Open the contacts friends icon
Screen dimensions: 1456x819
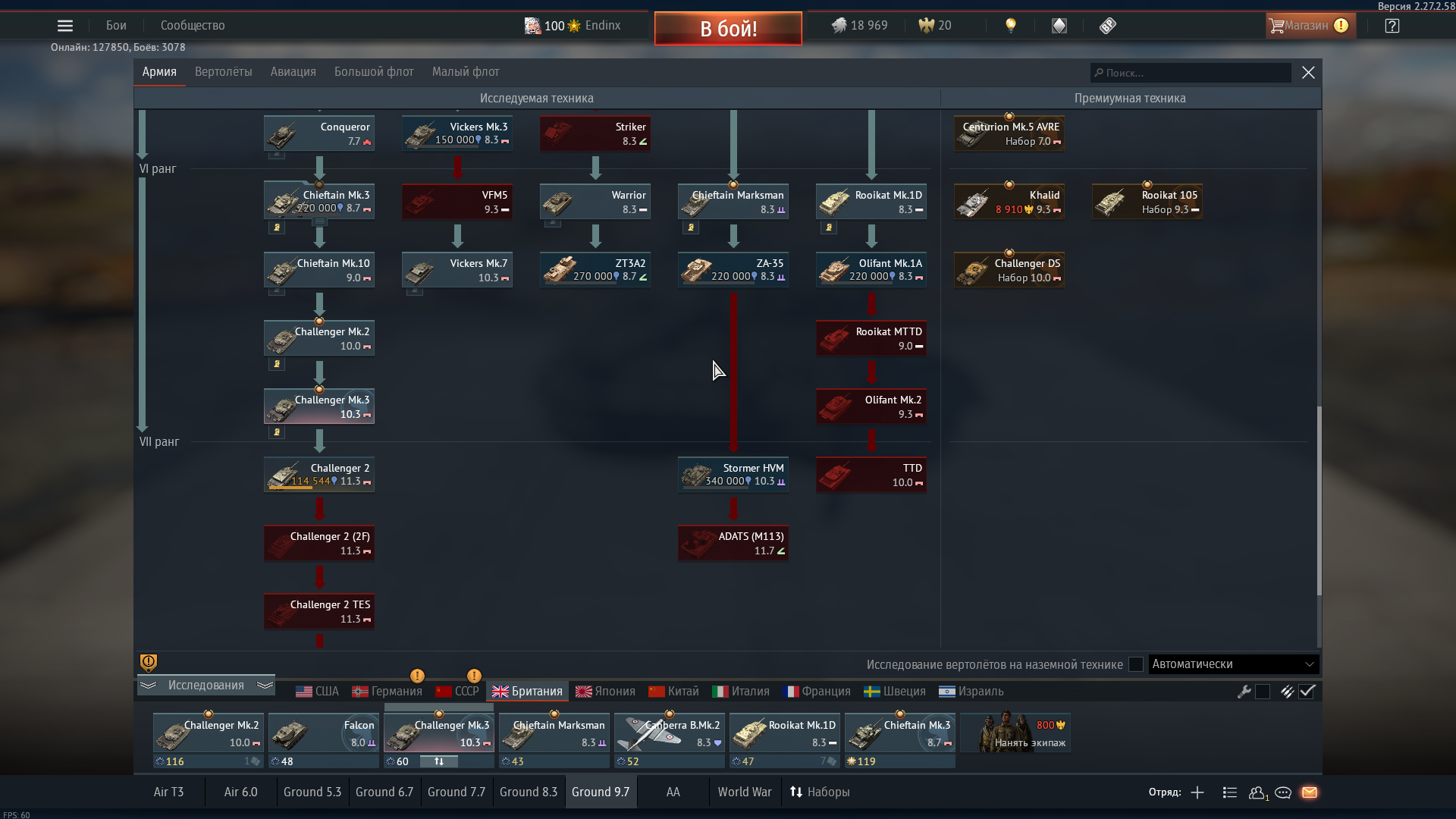(x=1257, y=792)
